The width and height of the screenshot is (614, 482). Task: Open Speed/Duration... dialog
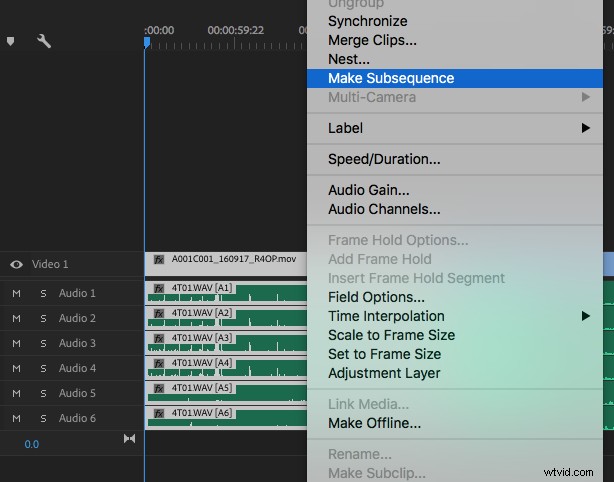455,159
